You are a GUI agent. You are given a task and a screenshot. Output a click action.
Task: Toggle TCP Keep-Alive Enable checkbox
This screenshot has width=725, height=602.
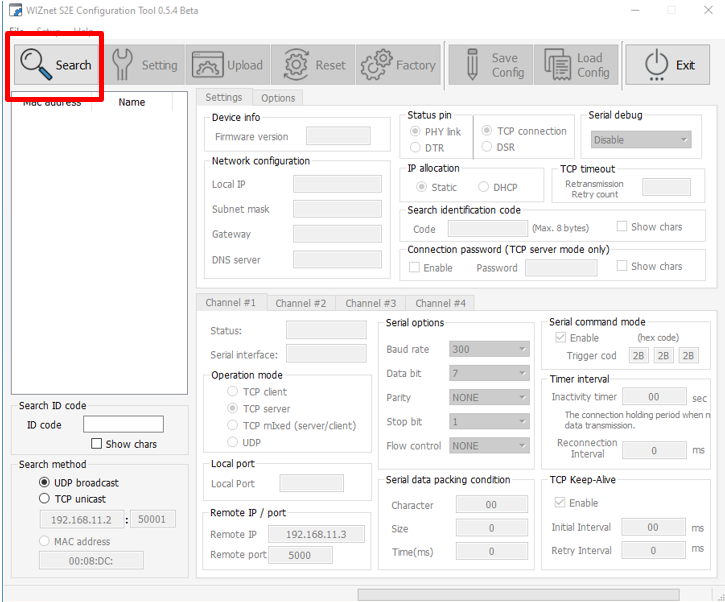(559, 502)
